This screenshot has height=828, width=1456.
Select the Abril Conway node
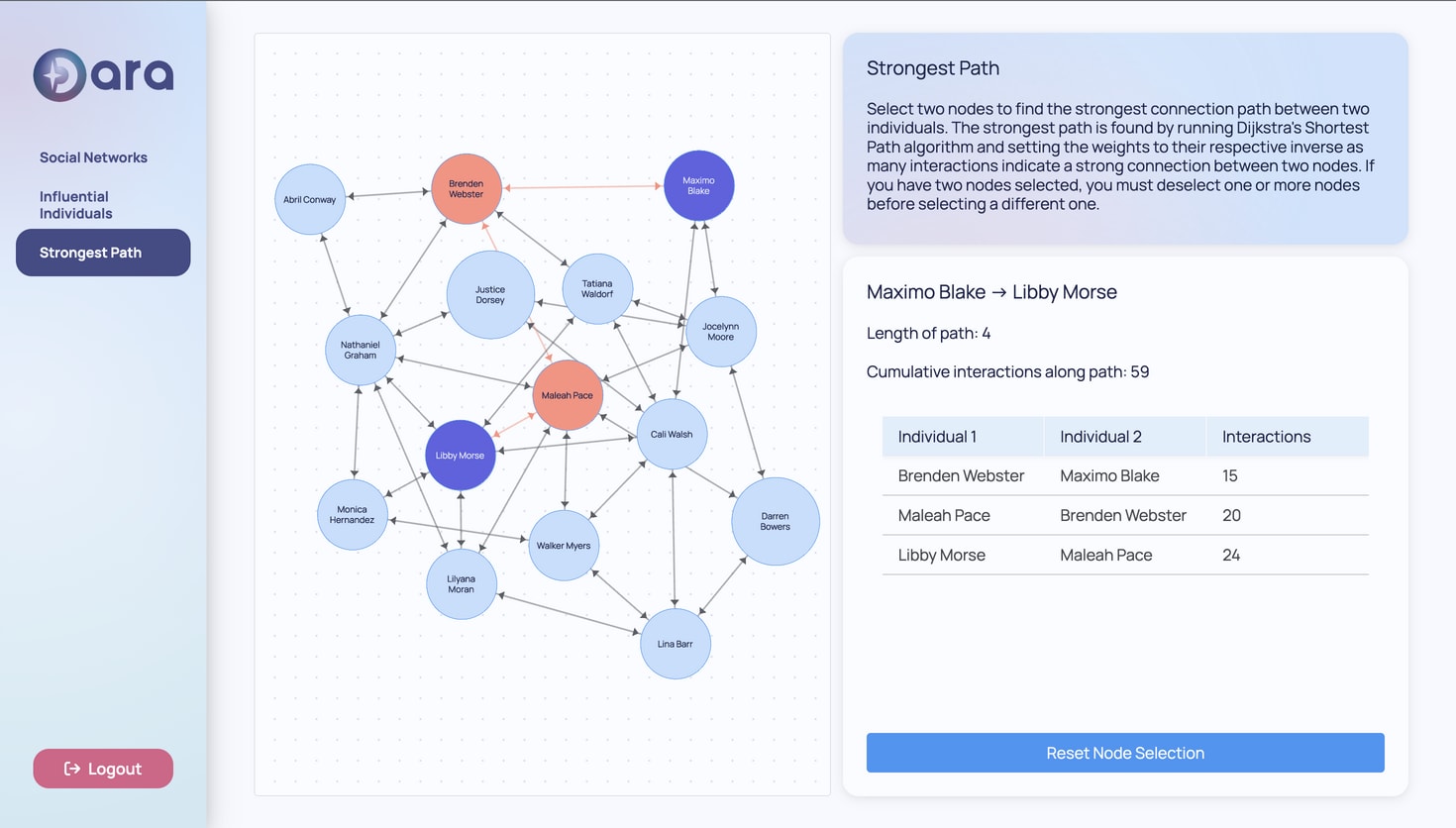pos(309,198)
